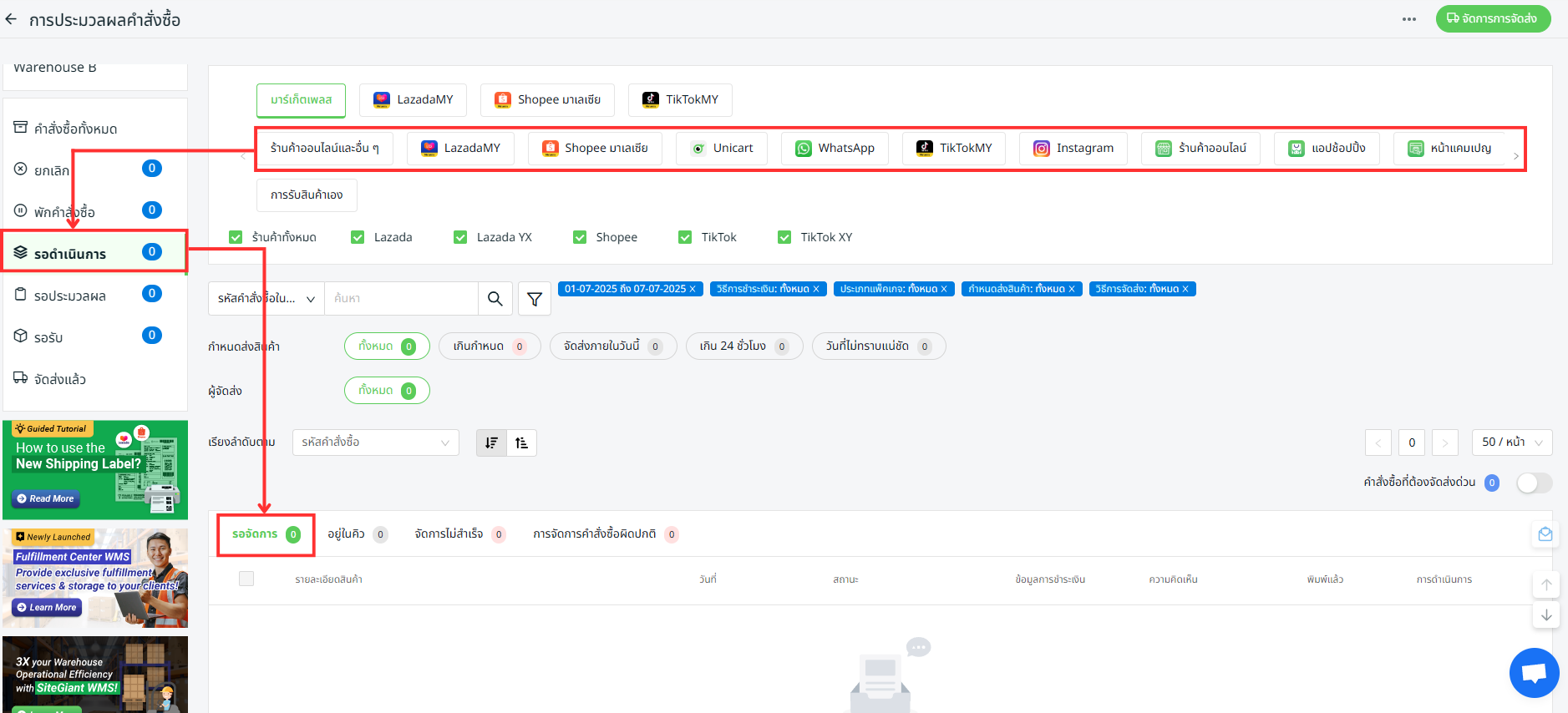The image size is (1568, 713).
Task: Open the filter funnel icon
Action: point(535,299)
